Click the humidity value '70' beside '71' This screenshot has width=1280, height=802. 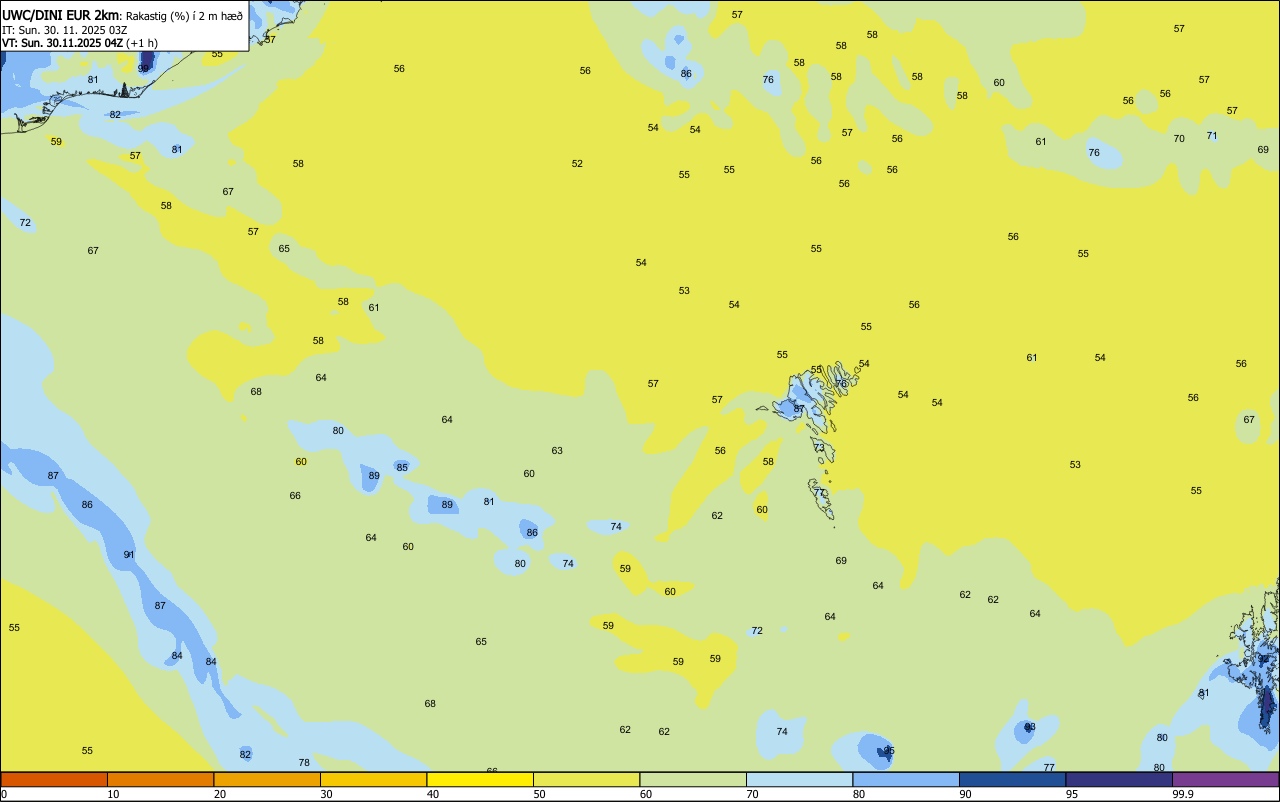(1179, 139)
